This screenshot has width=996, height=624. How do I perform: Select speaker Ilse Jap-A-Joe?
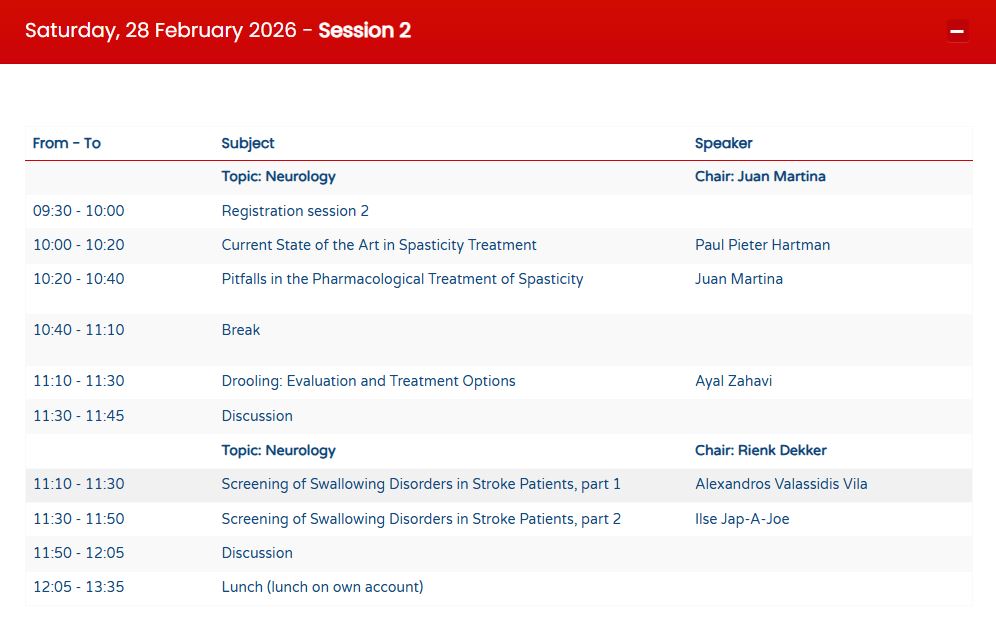click(x=742, y=519)
